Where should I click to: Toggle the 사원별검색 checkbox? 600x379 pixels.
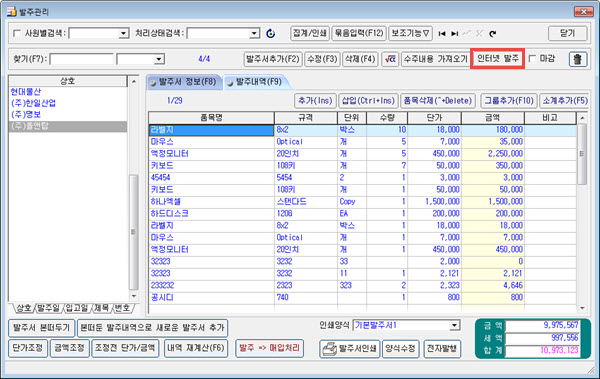17,33
